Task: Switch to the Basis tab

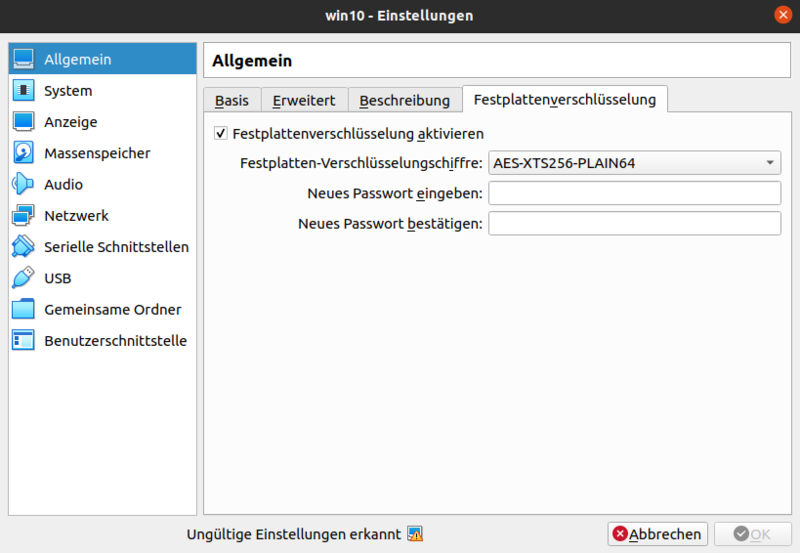Action: [x=232, y=100]
